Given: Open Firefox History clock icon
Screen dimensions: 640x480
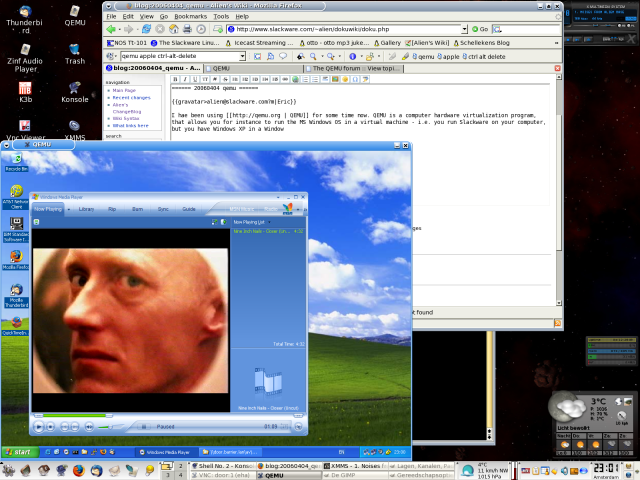Looking at the screenshot, I should 201,29.
